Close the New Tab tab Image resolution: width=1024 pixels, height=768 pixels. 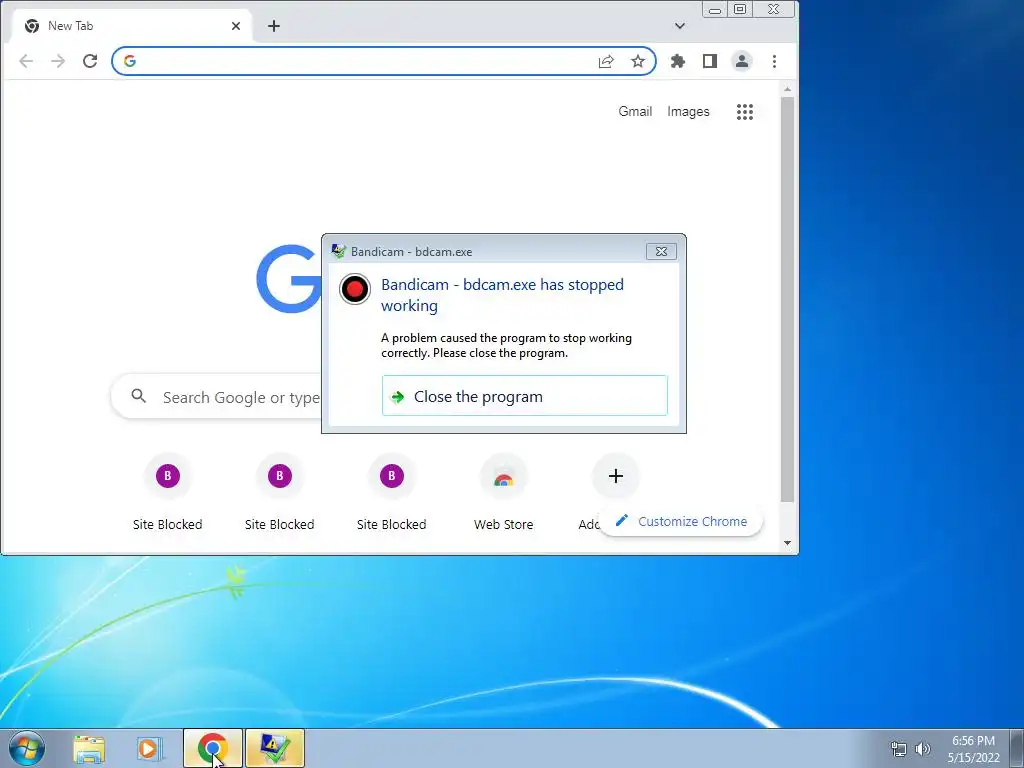pyautogui.click(x=236, y=26)
